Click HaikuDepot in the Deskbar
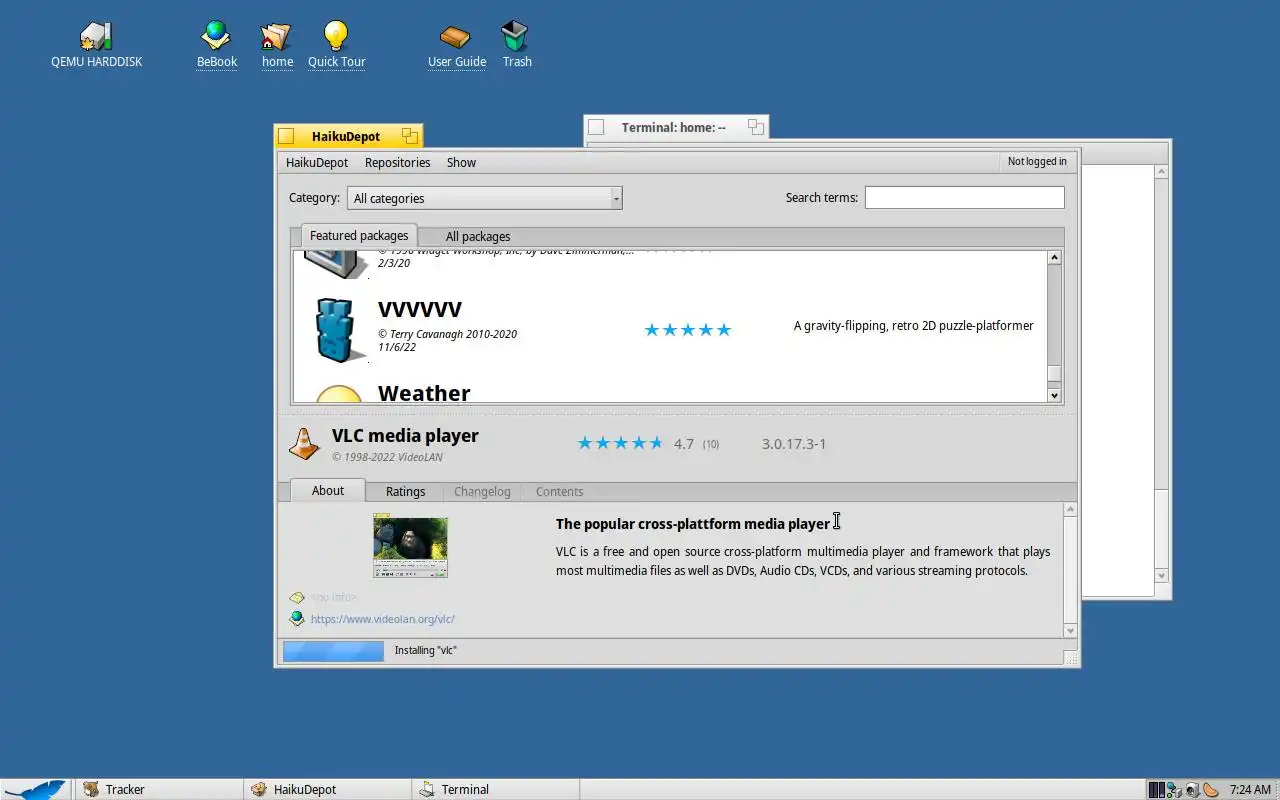 click(327, 789)
